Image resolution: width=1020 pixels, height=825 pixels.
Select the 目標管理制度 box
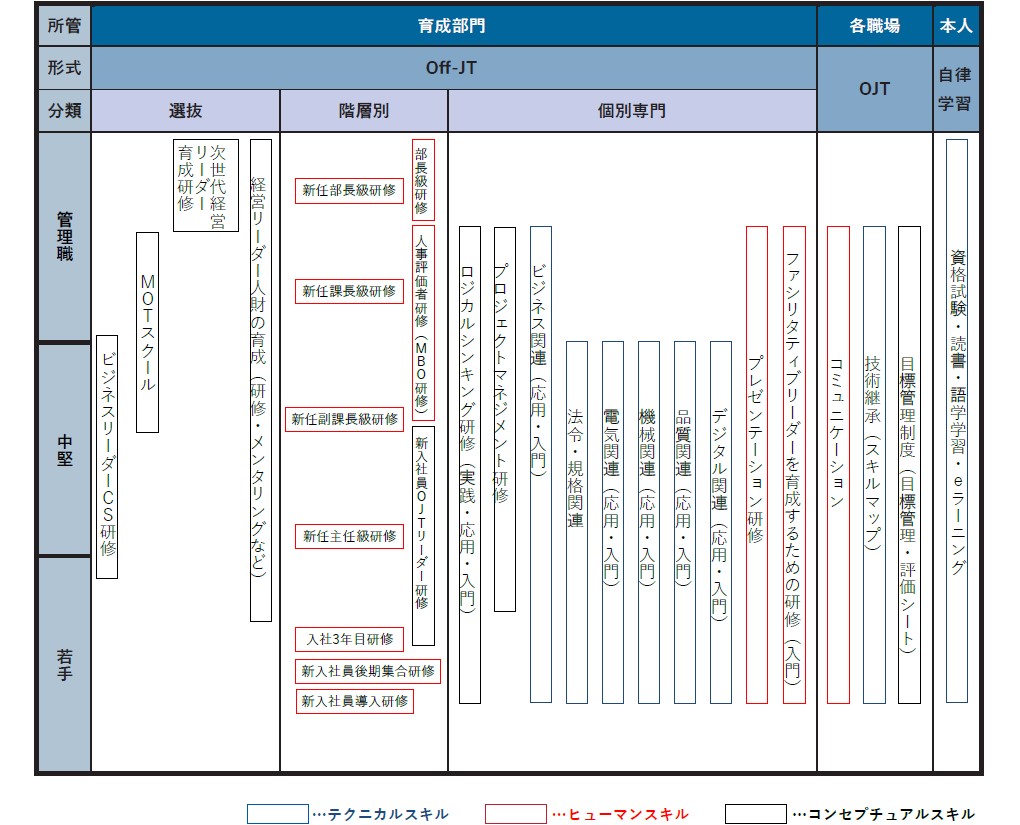point(909,465)
